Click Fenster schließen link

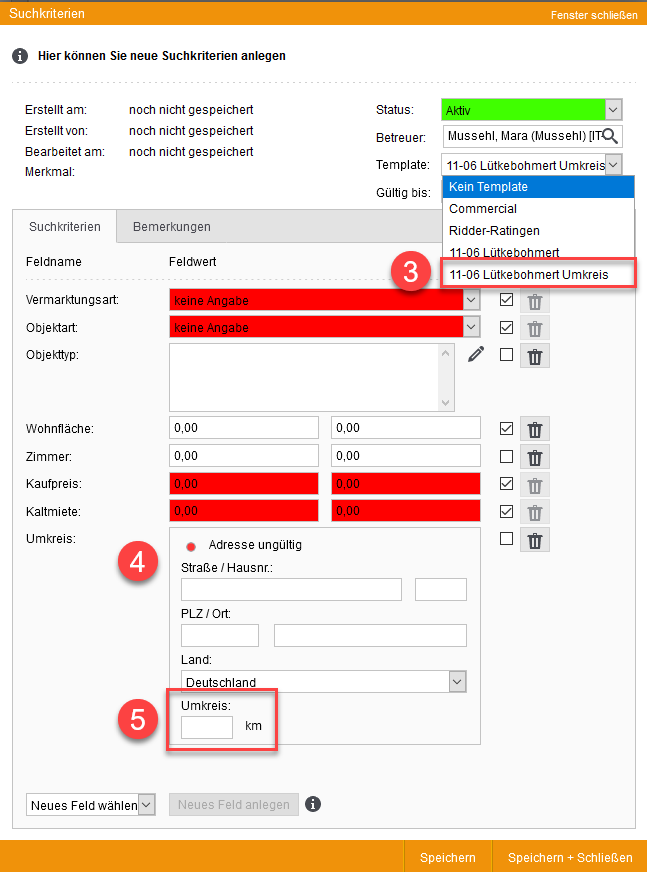pos(594,15)
